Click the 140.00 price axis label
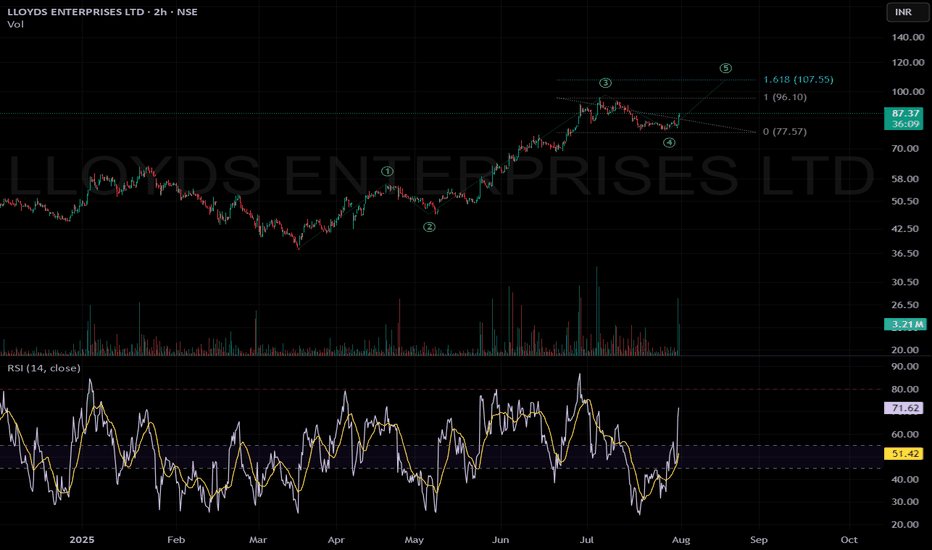The height and width of the screenshot is (550, 932). (908, 37)
